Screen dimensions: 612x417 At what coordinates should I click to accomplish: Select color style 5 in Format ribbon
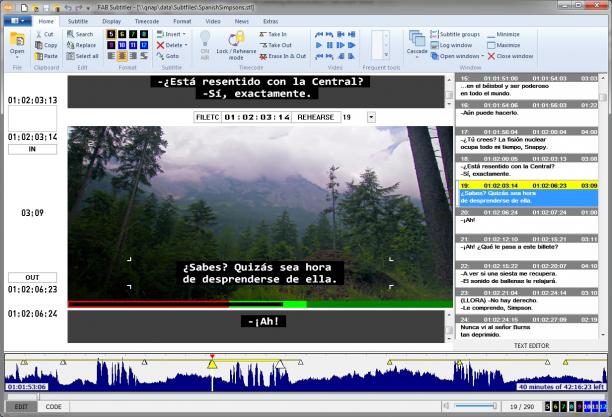[x=111, y=34]
